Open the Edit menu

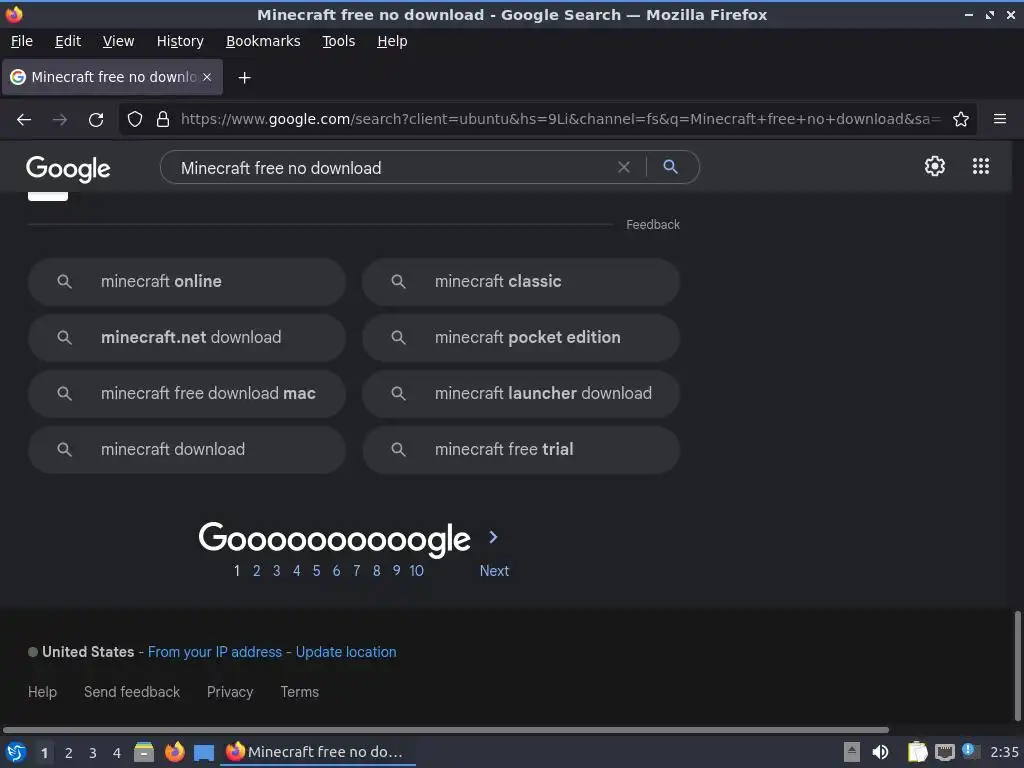point(68,41)
